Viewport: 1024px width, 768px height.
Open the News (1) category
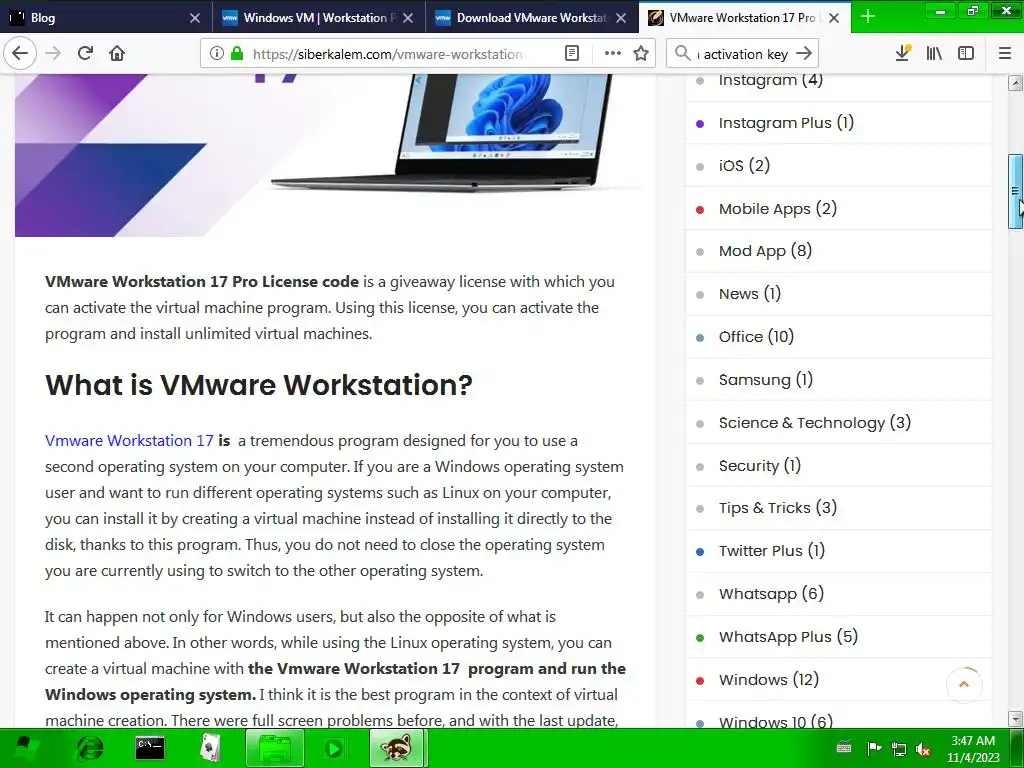[750, 295]
